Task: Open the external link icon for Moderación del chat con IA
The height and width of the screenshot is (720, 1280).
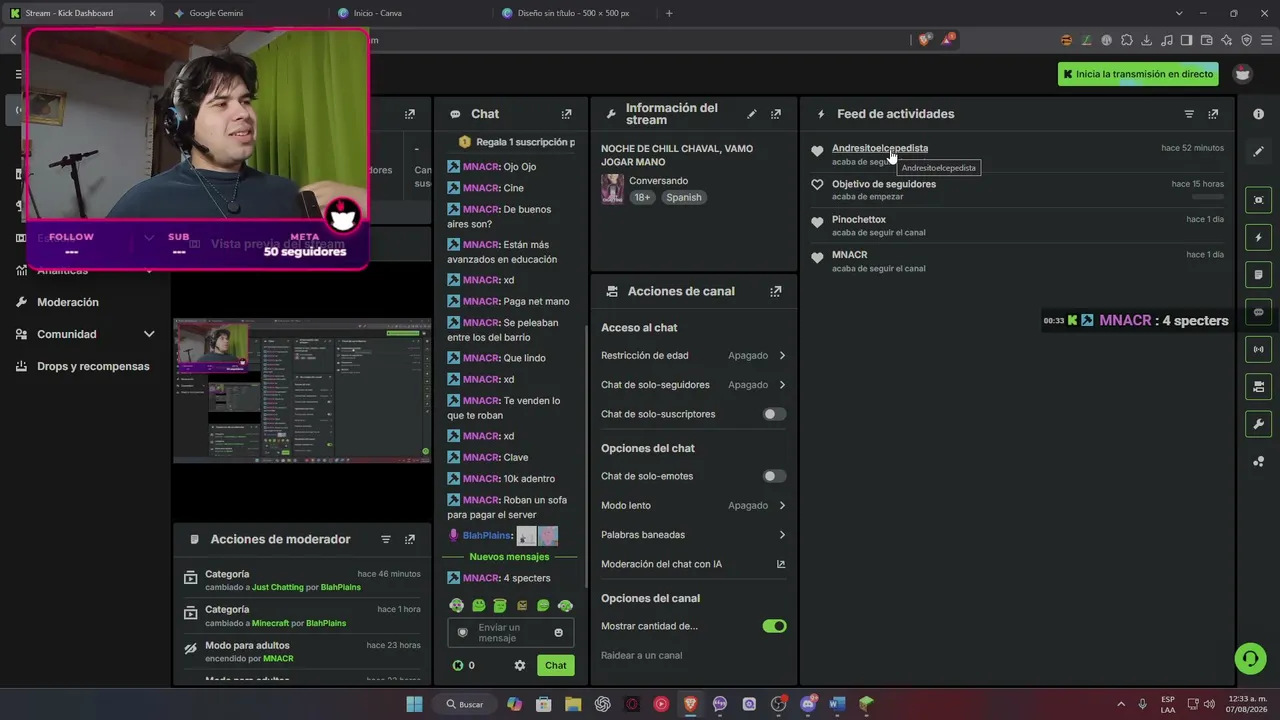Action: pyautogui.click(x=781, y=564)
